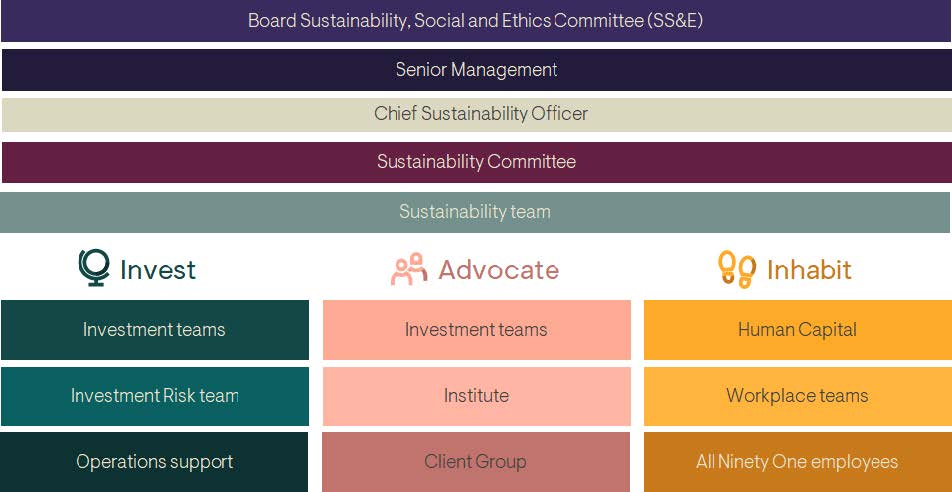Click the Workplace teams box
Image resolution: width=952 pixels, height=492 pixels.
click(797, 396)
